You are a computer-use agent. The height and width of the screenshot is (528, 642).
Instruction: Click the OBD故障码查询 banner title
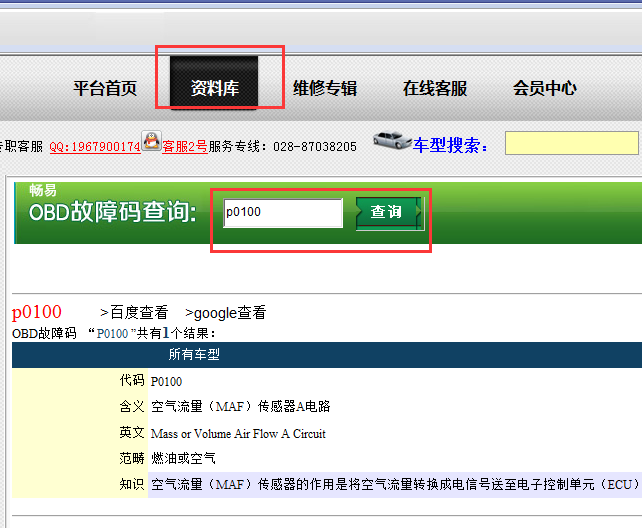[113, 212]
